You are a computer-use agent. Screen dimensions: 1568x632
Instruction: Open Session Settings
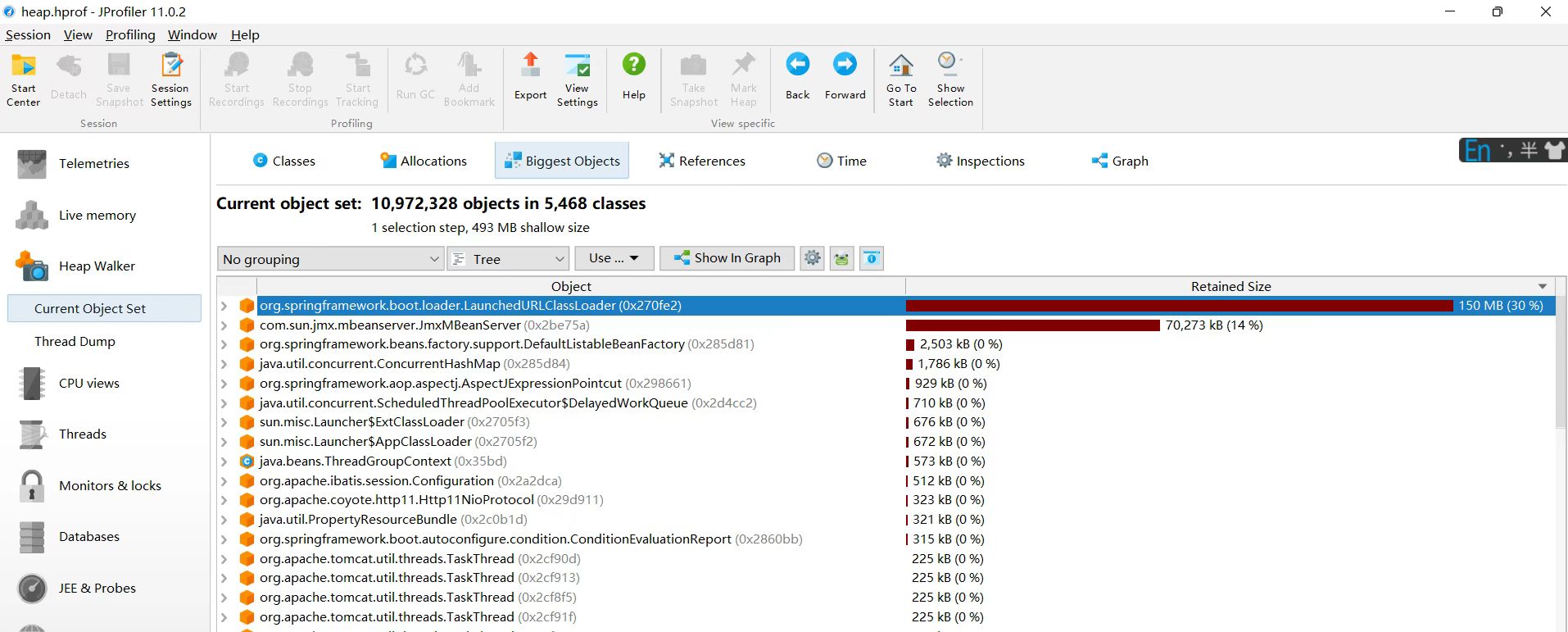[x=171, y=80]
